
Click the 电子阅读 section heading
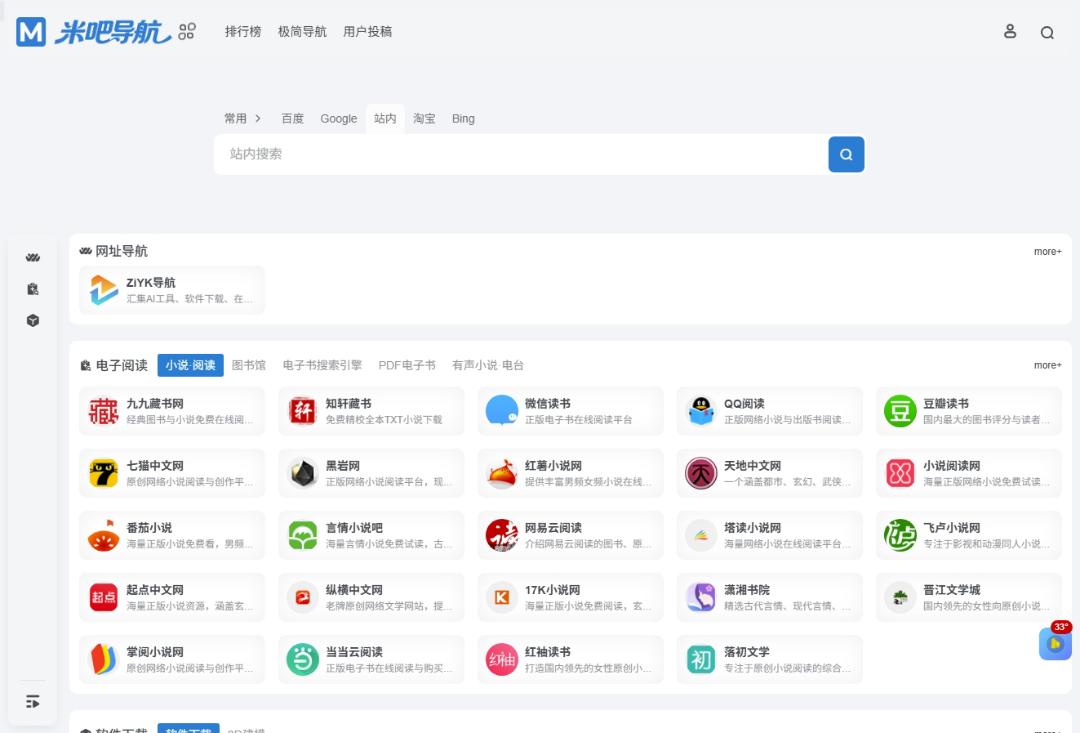[x=121, y=365]
